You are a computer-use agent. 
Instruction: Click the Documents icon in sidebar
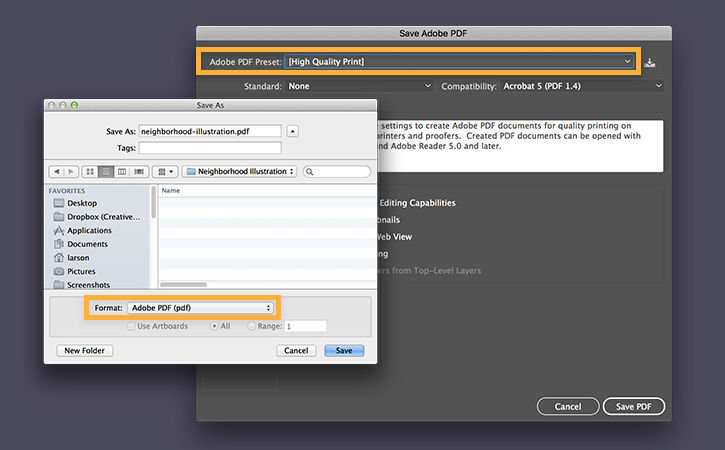59,244
